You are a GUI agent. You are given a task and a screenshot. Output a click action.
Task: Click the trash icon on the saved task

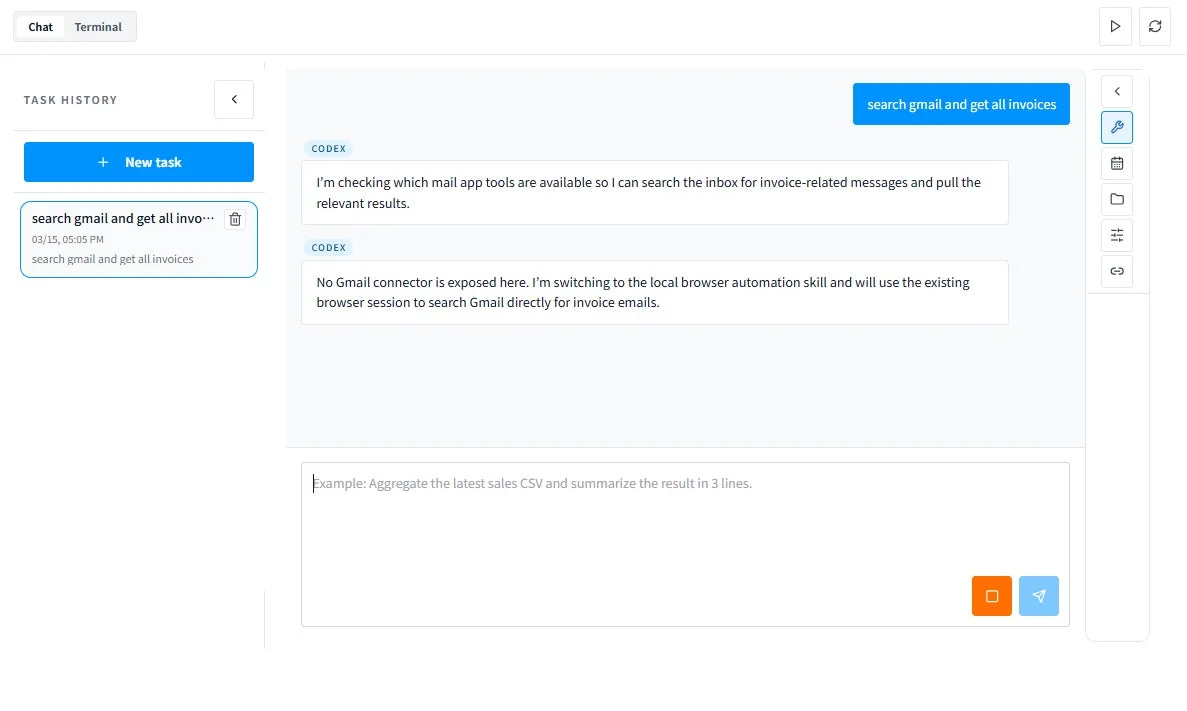pos(235,218)
